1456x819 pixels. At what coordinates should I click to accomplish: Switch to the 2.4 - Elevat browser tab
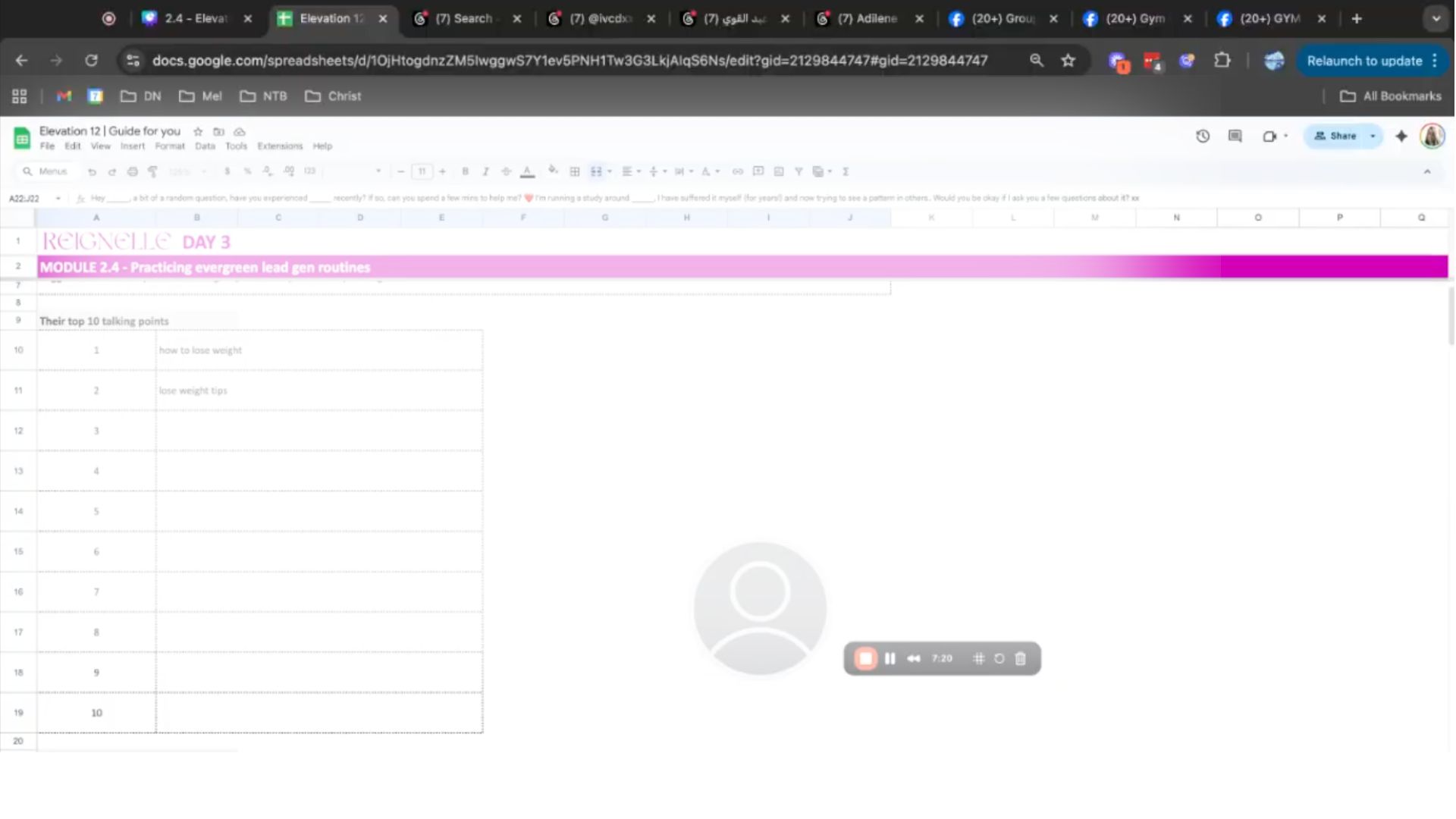[x=196, y=18]
